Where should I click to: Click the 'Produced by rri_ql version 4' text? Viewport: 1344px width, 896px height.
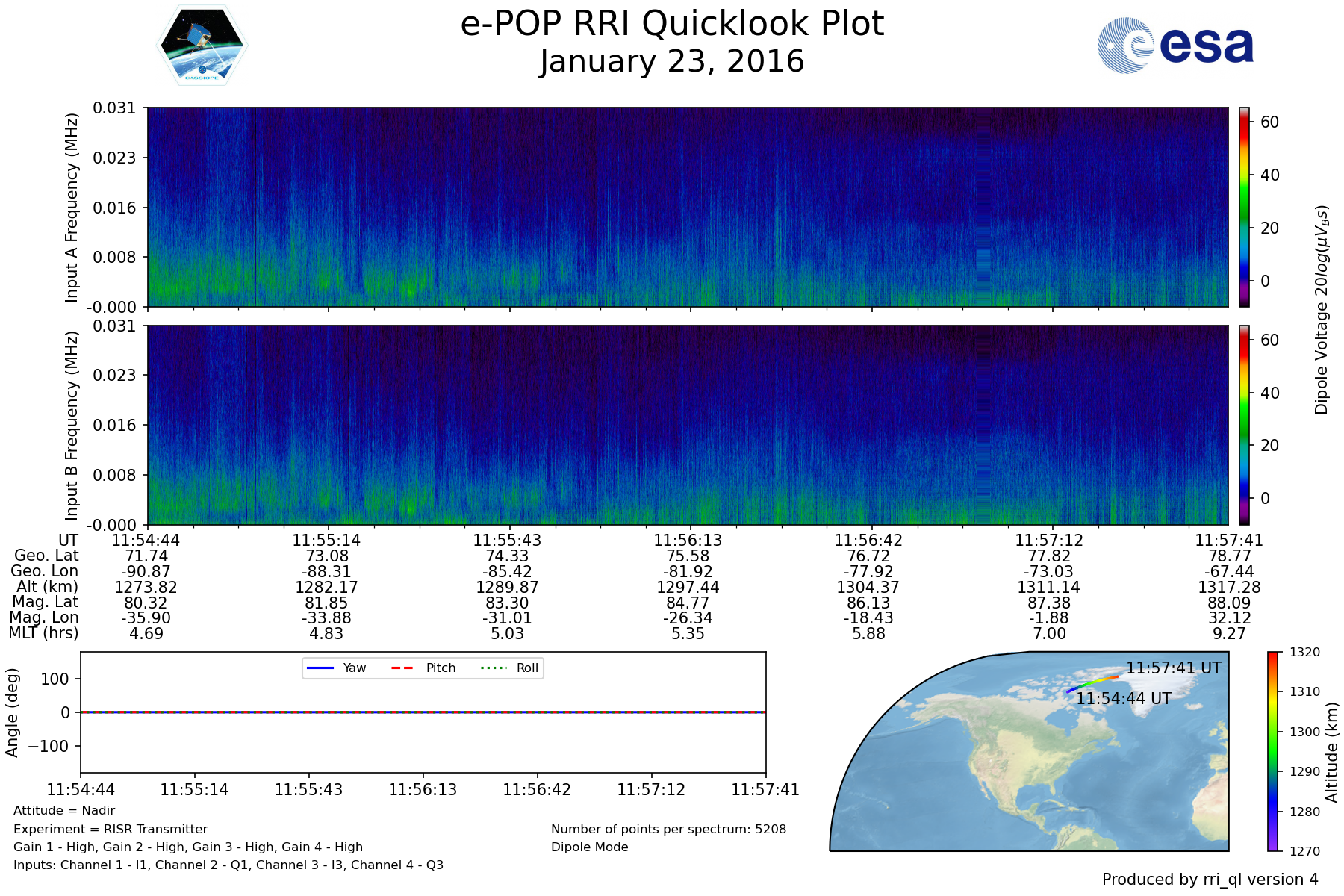coord(1210,880)
